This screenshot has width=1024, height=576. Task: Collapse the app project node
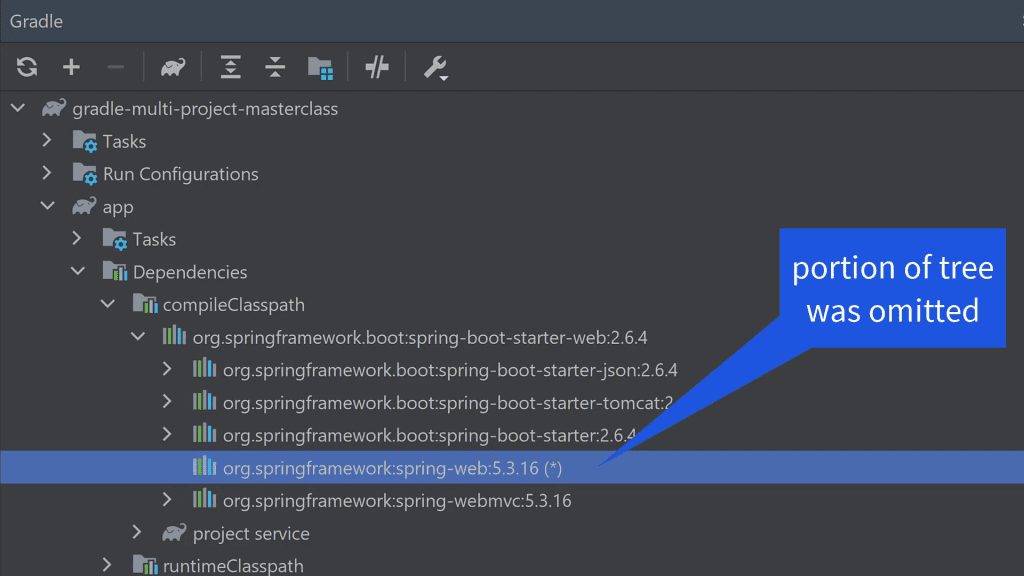point(47,206)
